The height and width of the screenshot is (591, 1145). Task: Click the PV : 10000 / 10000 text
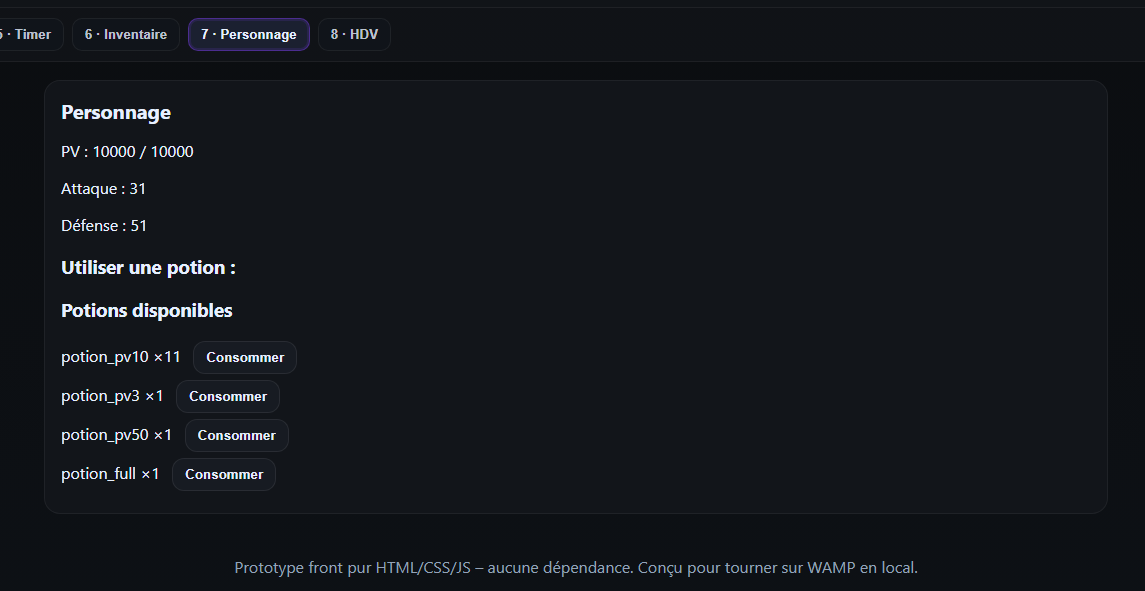(x=127, y=152)
